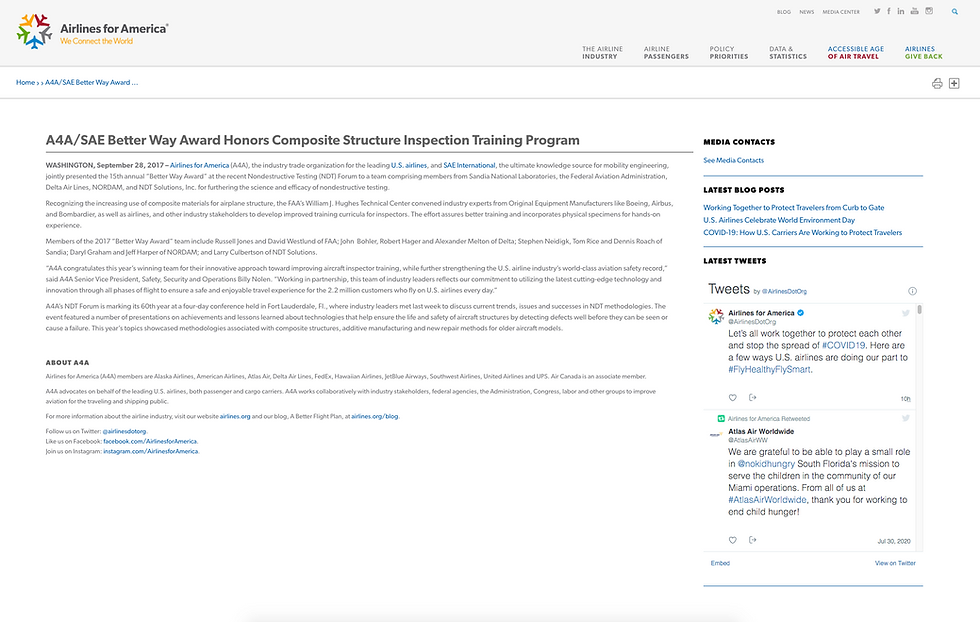
Task: Click the 10h timestamp on first tweet
Action: [905, 399]
